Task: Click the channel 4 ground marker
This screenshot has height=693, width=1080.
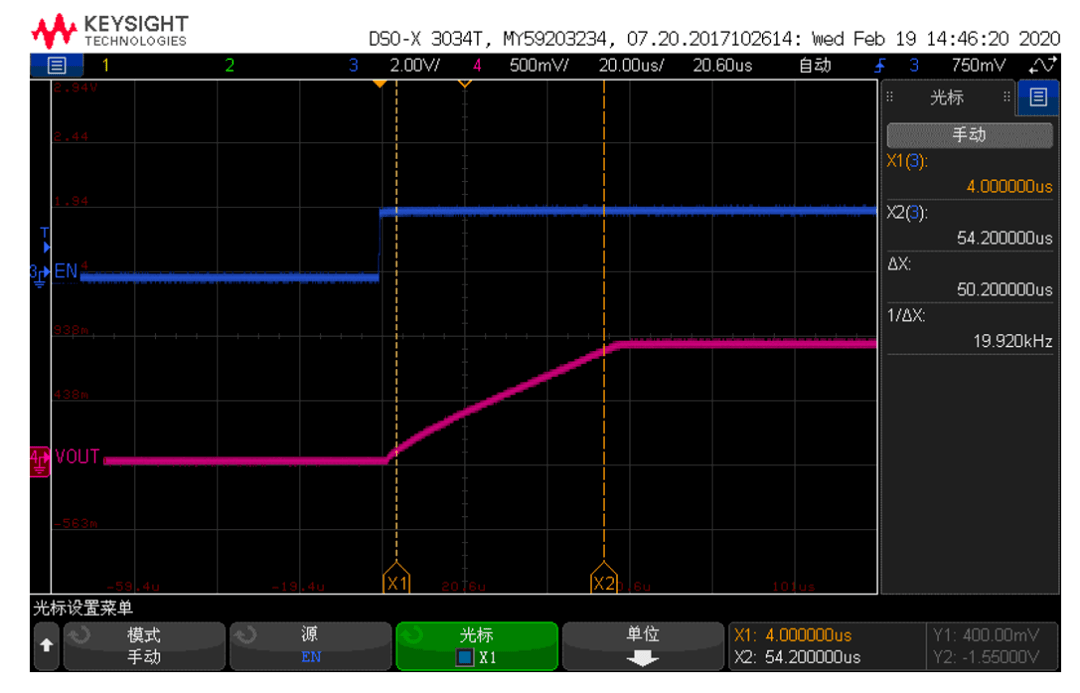Action: 40,461
